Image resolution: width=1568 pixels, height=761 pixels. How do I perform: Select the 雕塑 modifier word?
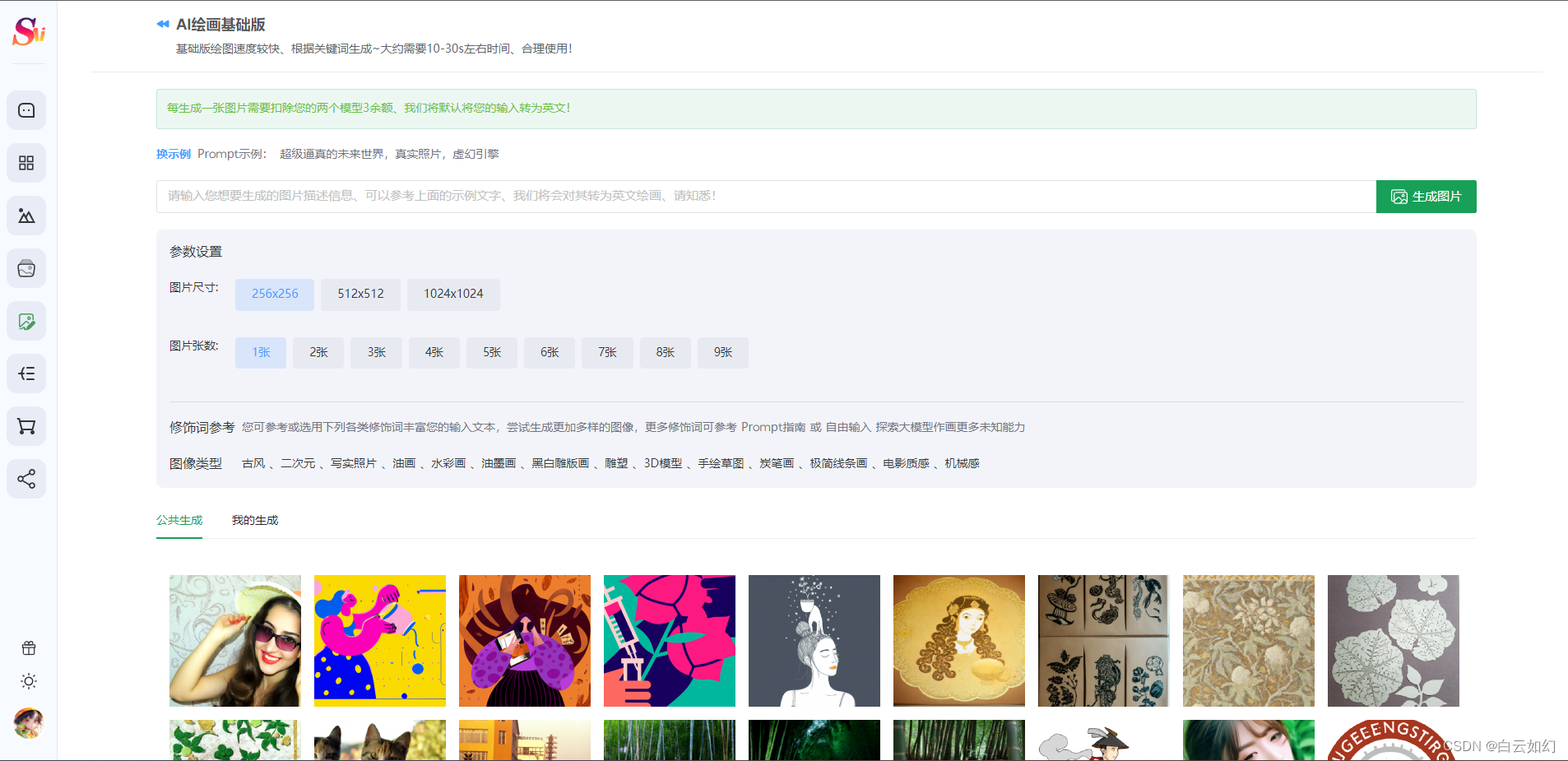pyautogui.click(x=616, y=463)
